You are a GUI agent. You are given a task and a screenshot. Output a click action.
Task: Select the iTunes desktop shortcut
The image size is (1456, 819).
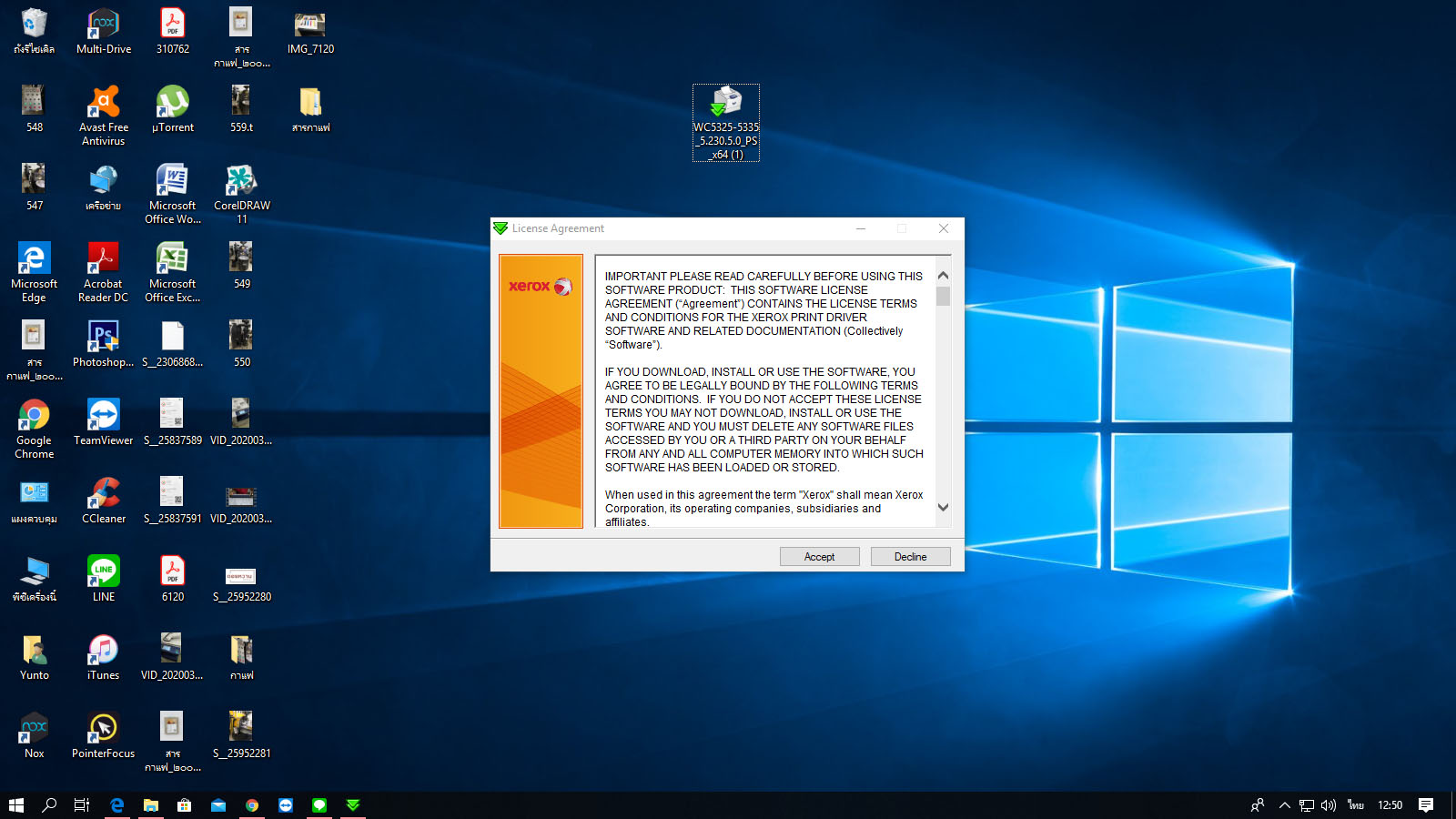103,652
